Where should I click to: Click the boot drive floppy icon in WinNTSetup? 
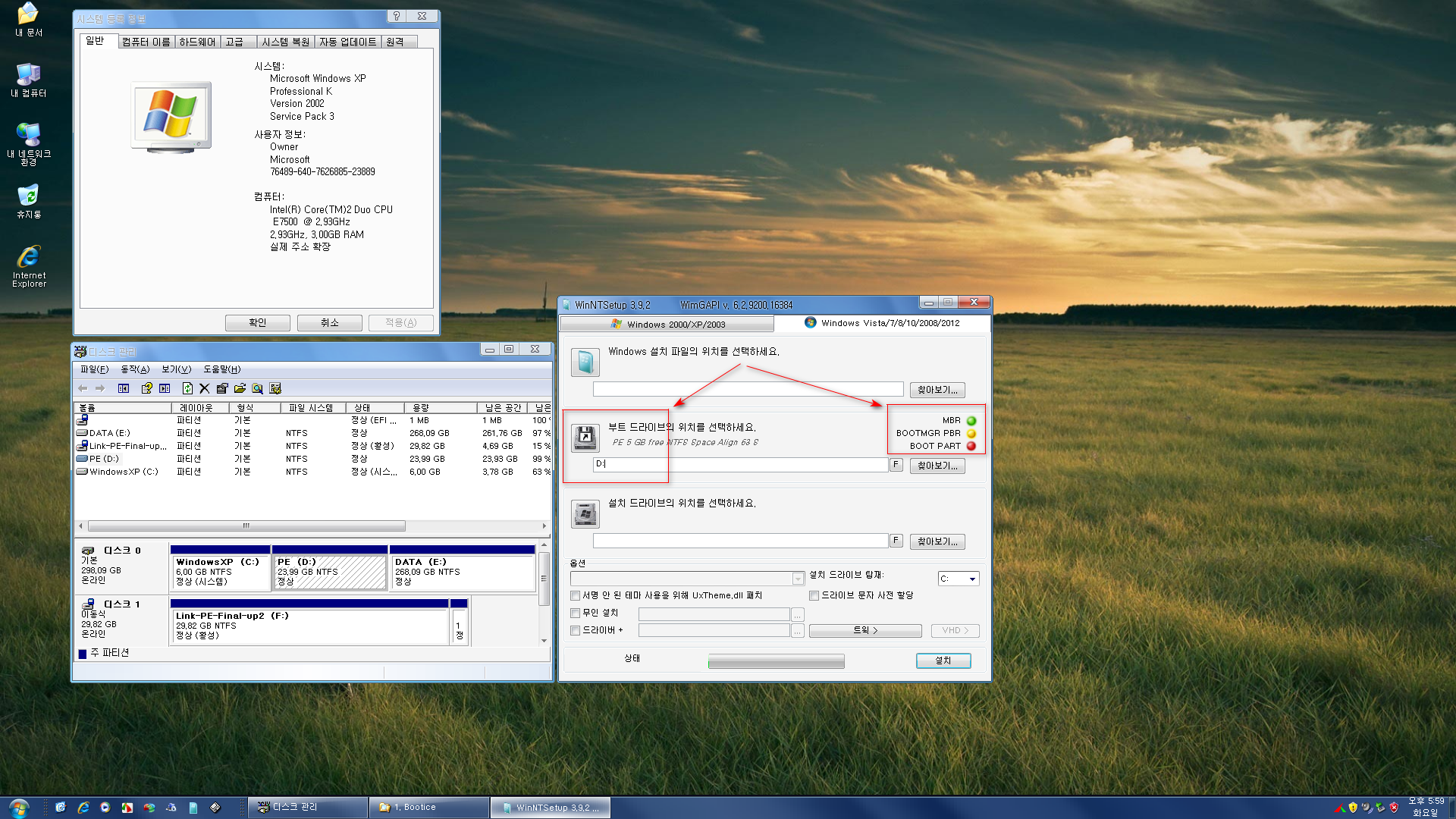coord(585,438)
